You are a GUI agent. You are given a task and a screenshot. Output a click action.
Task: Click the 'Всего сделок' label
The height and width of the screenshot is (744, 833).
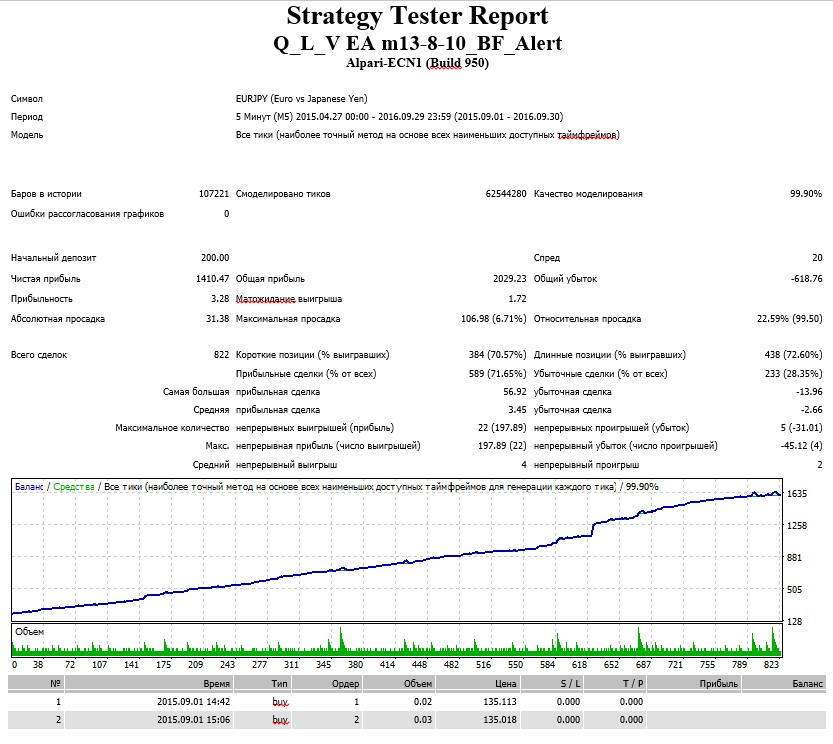click(x=39, y=354)
